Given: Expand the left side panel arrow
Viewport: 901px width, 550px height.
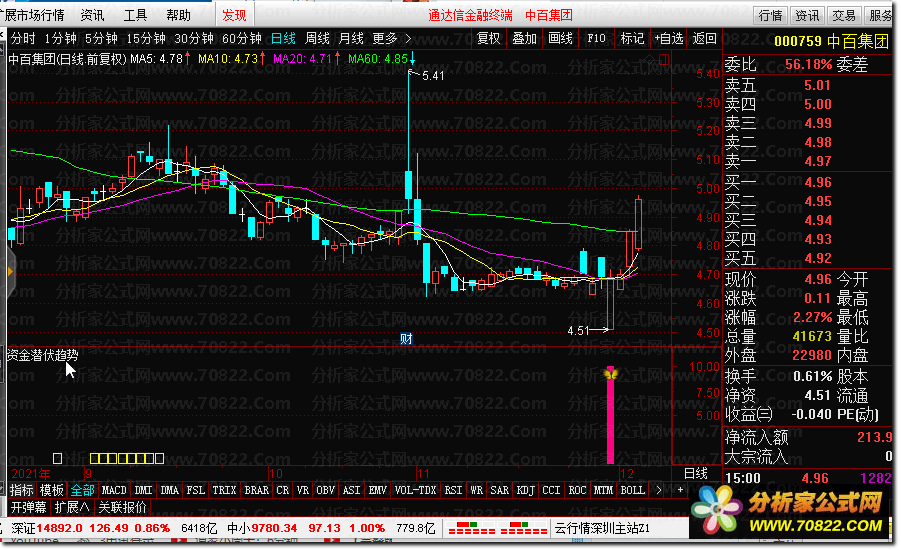Looking at the screenshot, I should [x=10, y=271].
